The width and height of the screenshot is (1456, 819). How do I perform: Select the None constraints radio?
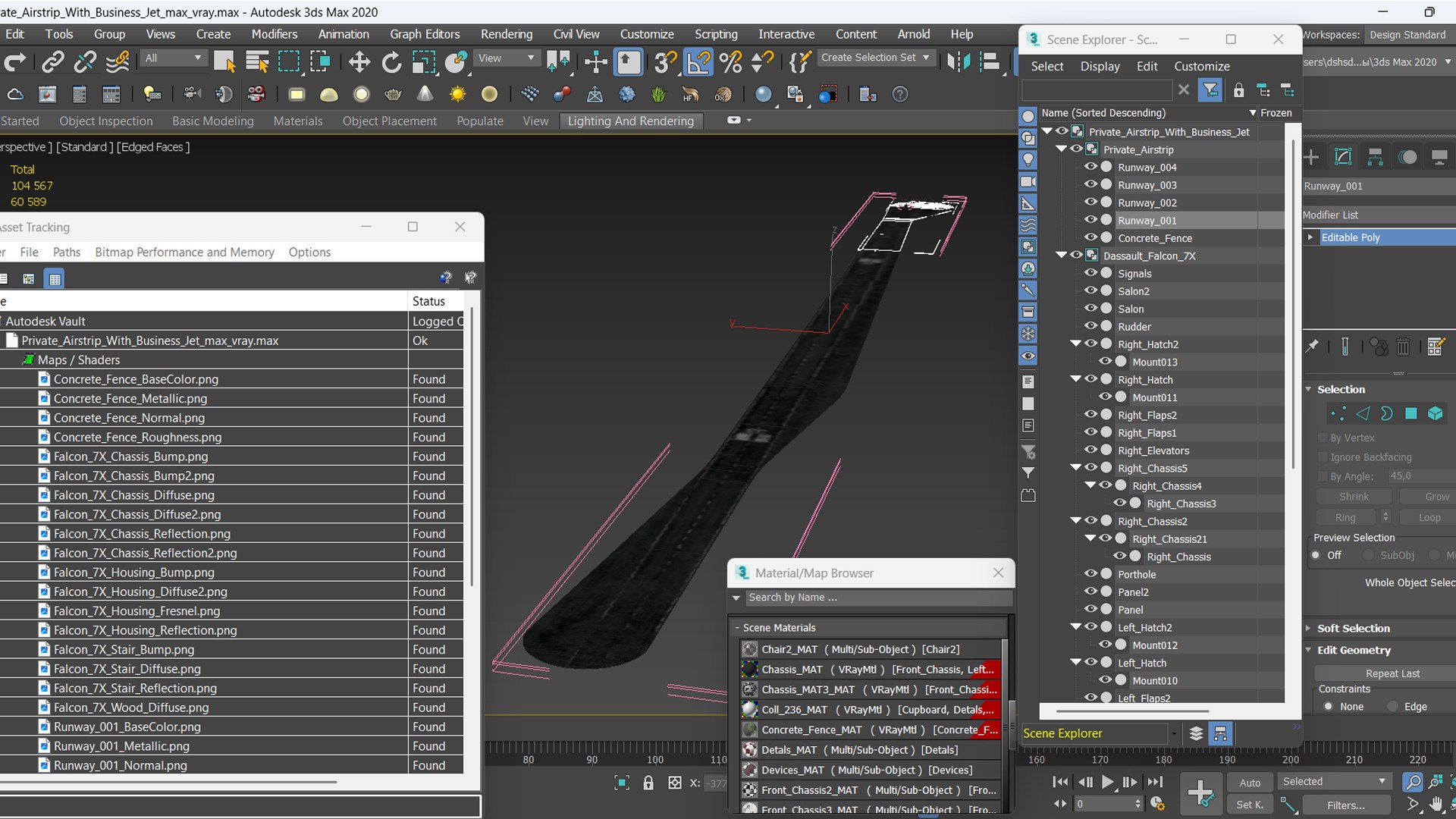click(1328, 706)
